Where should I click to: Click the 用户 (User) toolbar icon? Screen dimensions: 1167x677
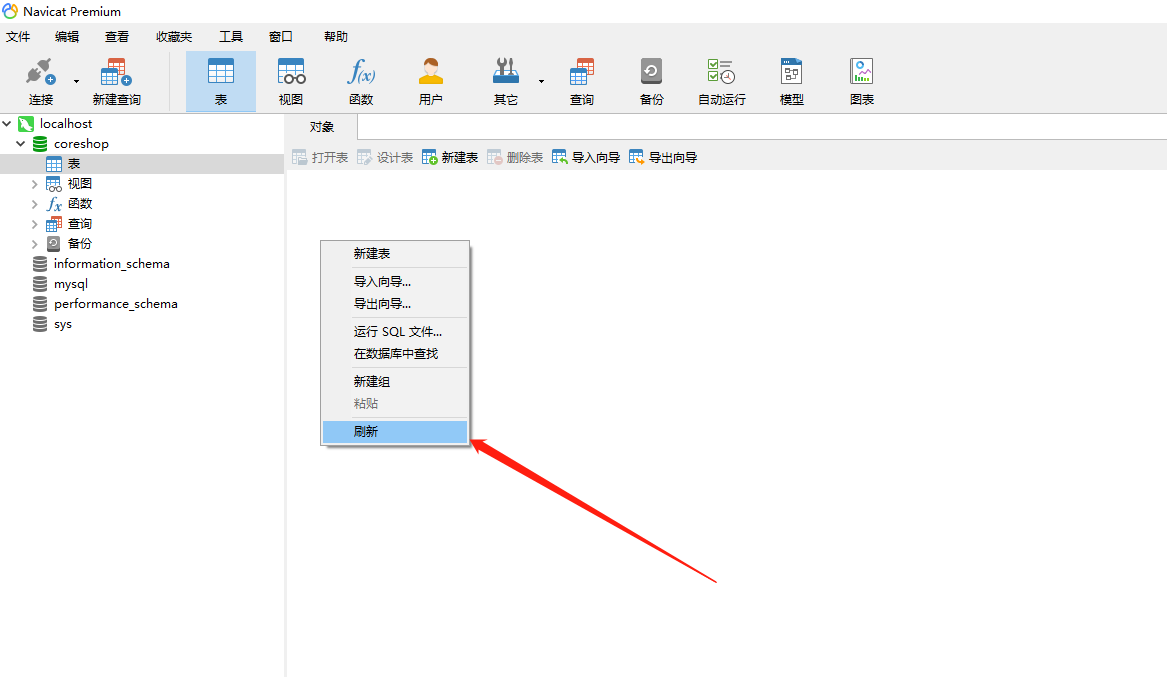click(x=431, y=74)
